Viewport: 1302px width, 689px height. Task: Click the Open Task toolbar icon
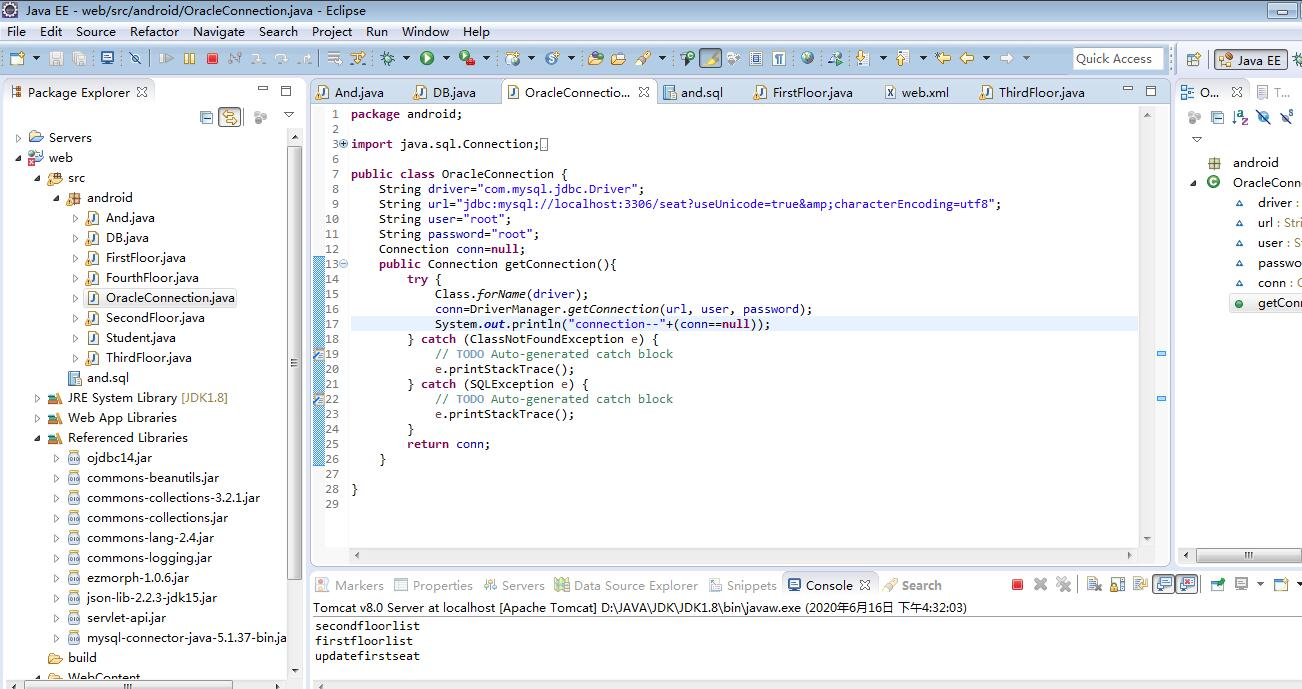618,58
